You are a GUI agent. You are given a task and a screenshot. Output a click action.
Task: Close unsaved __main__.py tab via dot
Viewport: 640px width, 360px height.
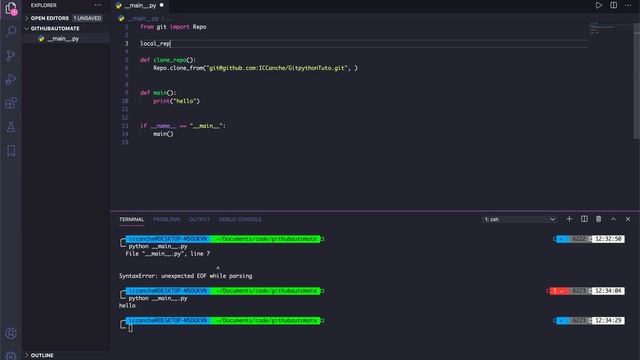tap(162, 5)
